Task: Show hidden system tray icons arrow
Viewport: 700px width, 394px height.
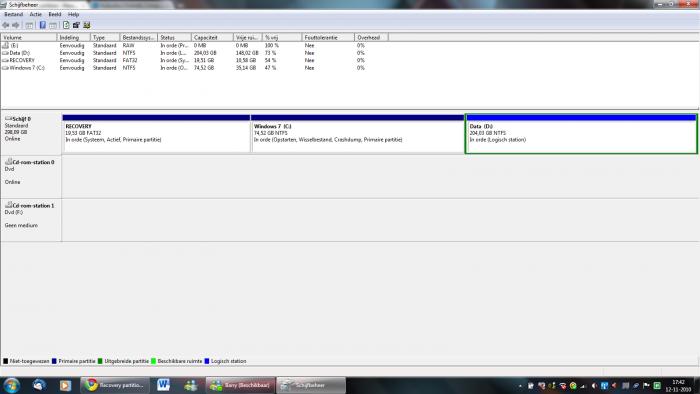Action: coord(520,386)
